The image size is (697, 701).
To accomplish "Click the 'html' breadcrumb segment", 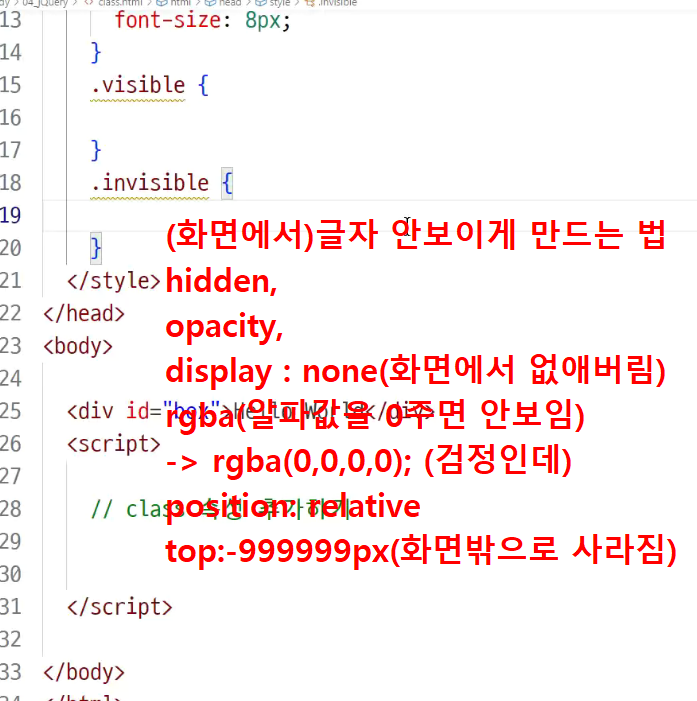I will click(181, 3).
